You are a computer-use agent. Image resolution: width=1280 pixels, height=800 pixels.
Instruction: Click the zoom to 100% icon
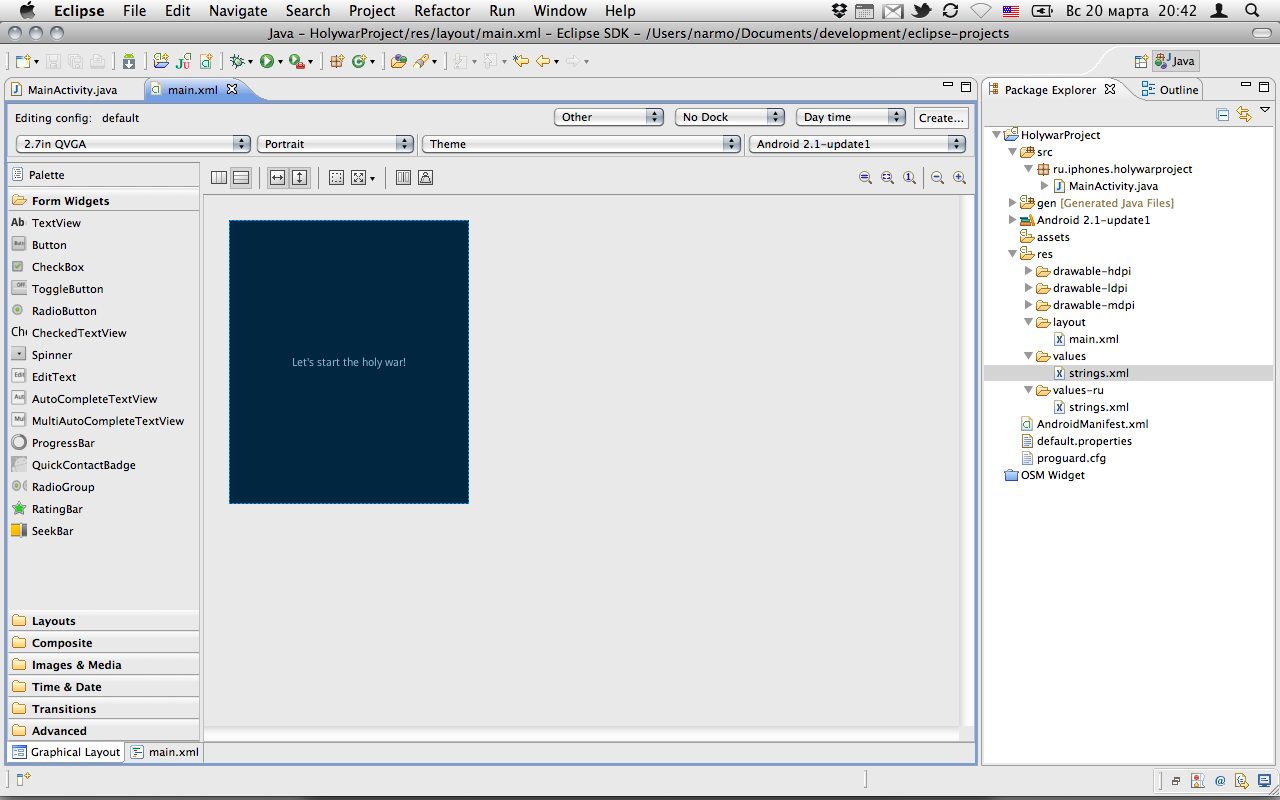pyautogui.click(x=909, y=178)
